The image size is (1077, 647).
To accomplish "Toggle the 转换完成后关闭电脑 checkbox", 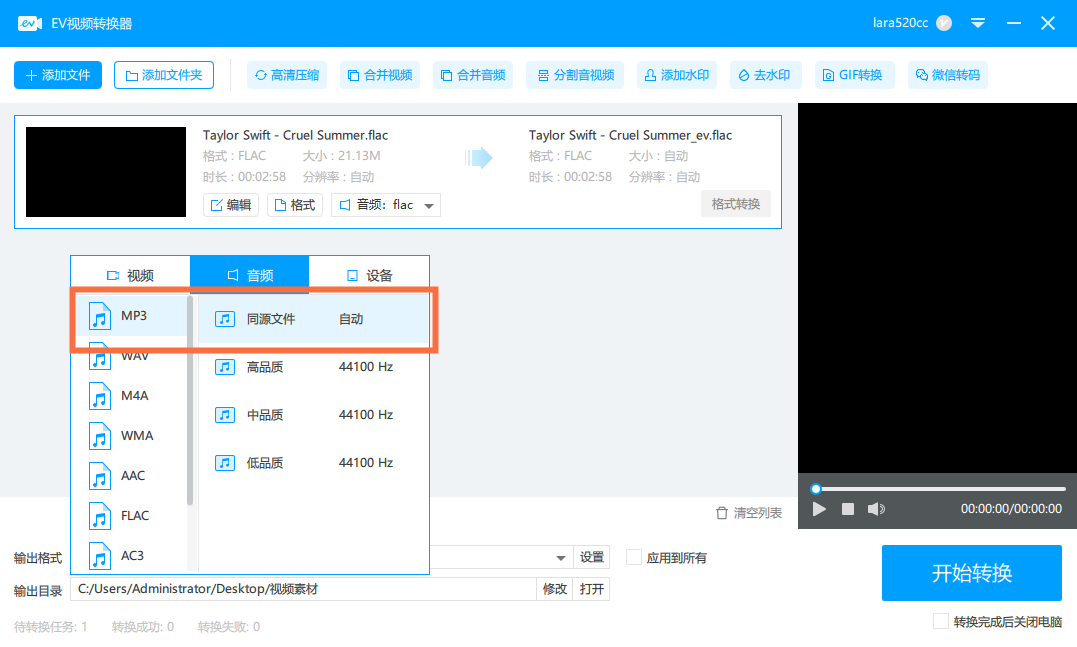I will [x=941, y=622].
